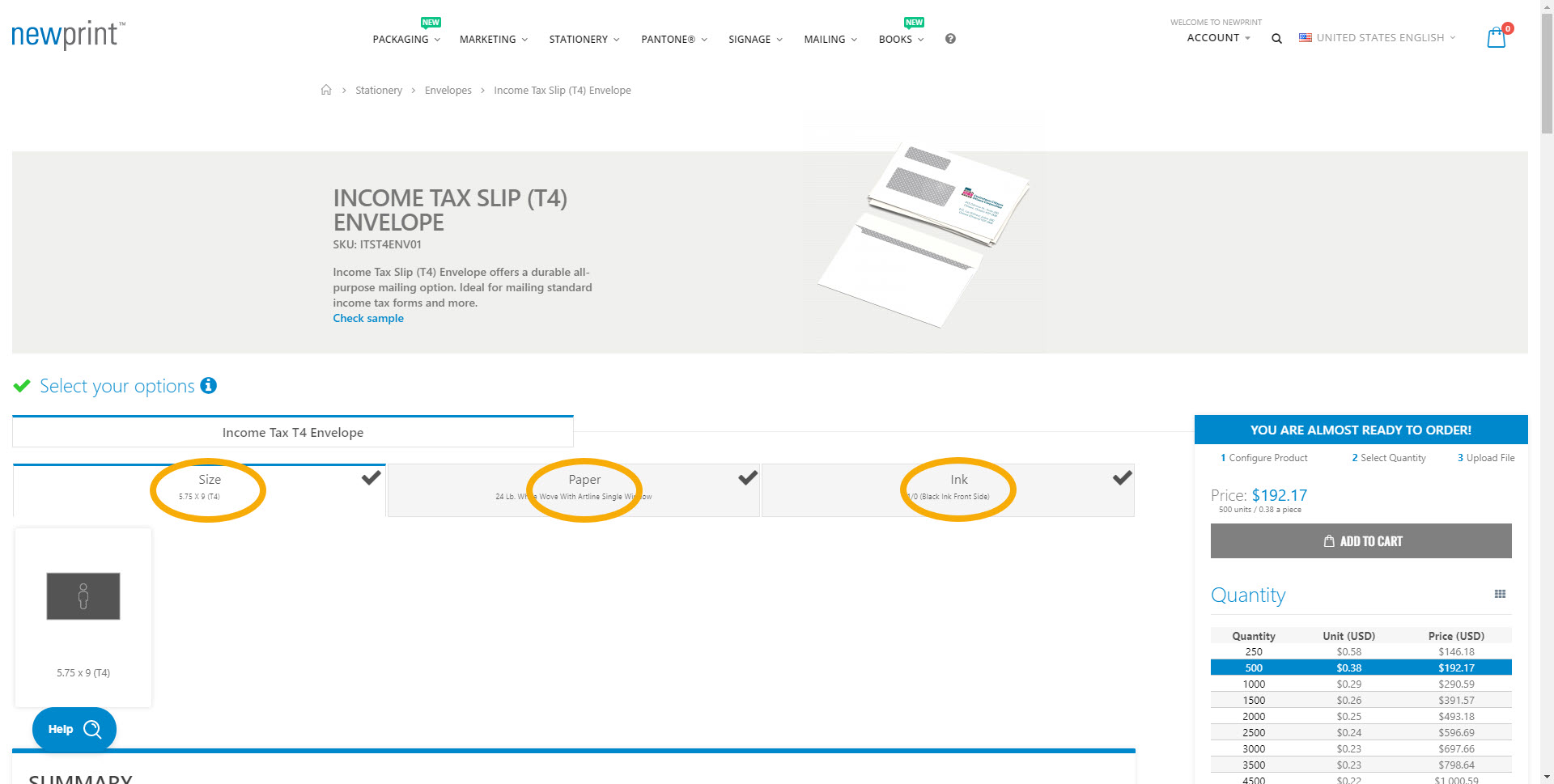The image size is (1554, 784).
Task: Click the search magnifier icon
Action: click(1276, 38)
